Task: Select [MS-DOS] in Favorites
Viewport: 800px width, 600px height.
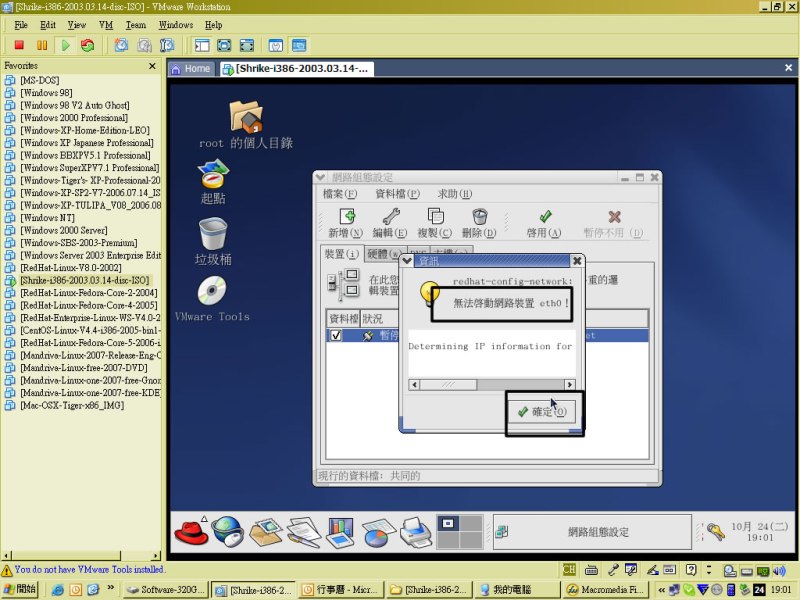Action: pyautogui.click(x=40, y=80)
